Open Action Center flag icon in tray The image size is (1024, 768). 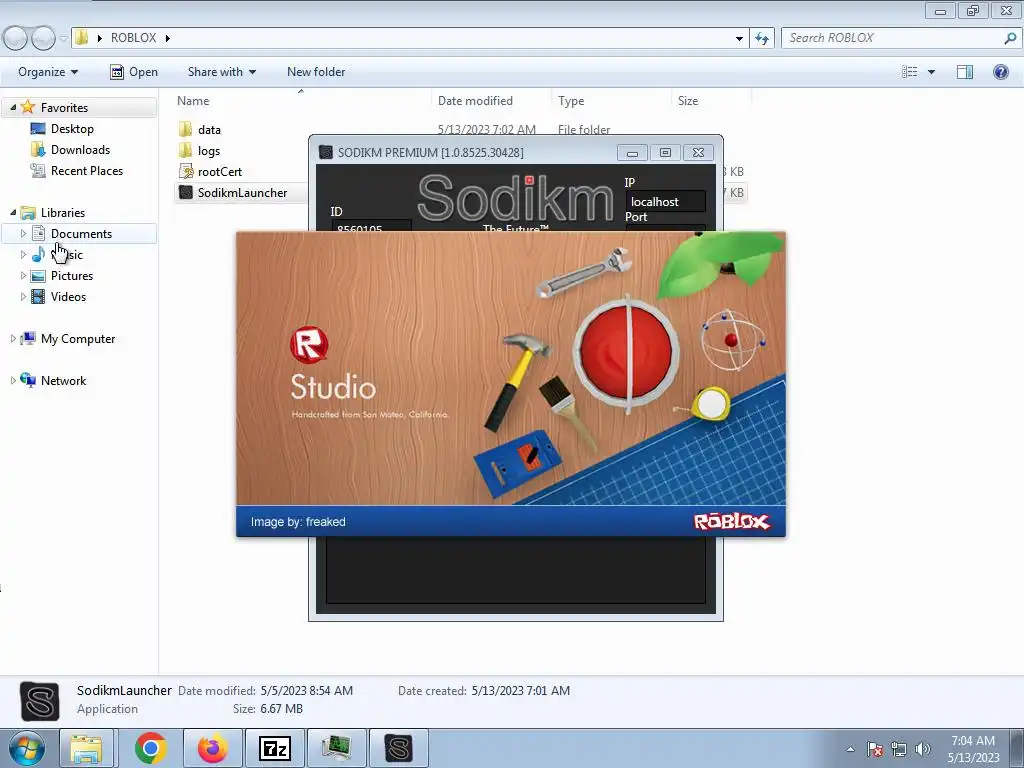(875, 749)
